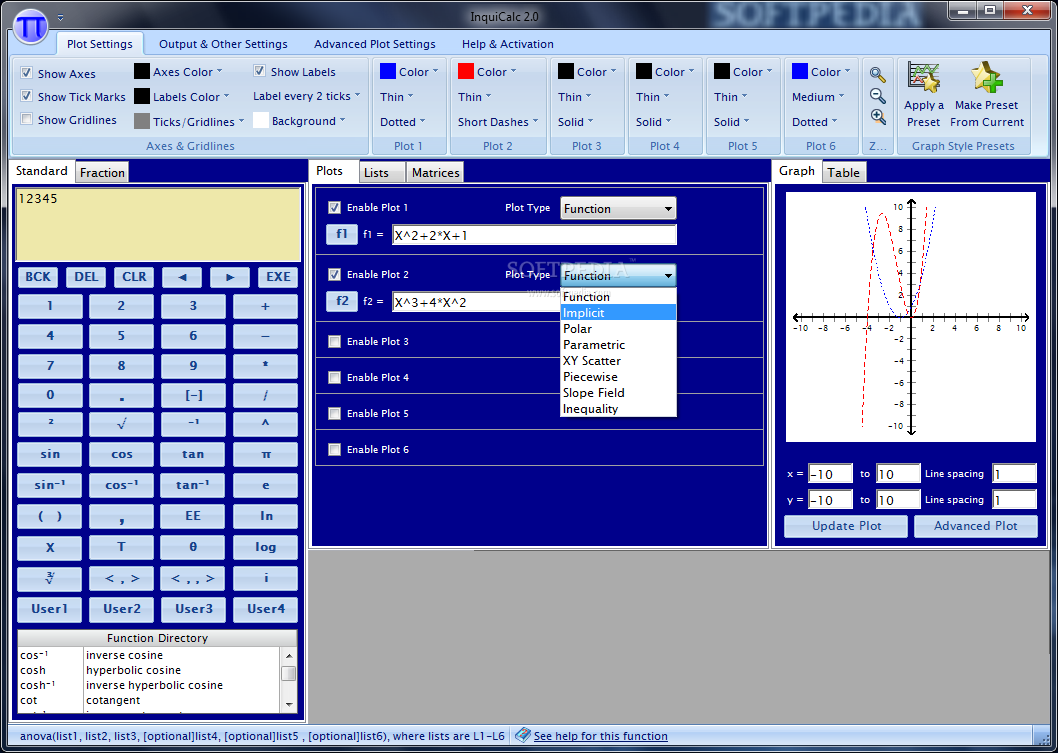Toggle the Show Labels checkbox
This screenshot has height=753, width=1058.
point(259,71)
